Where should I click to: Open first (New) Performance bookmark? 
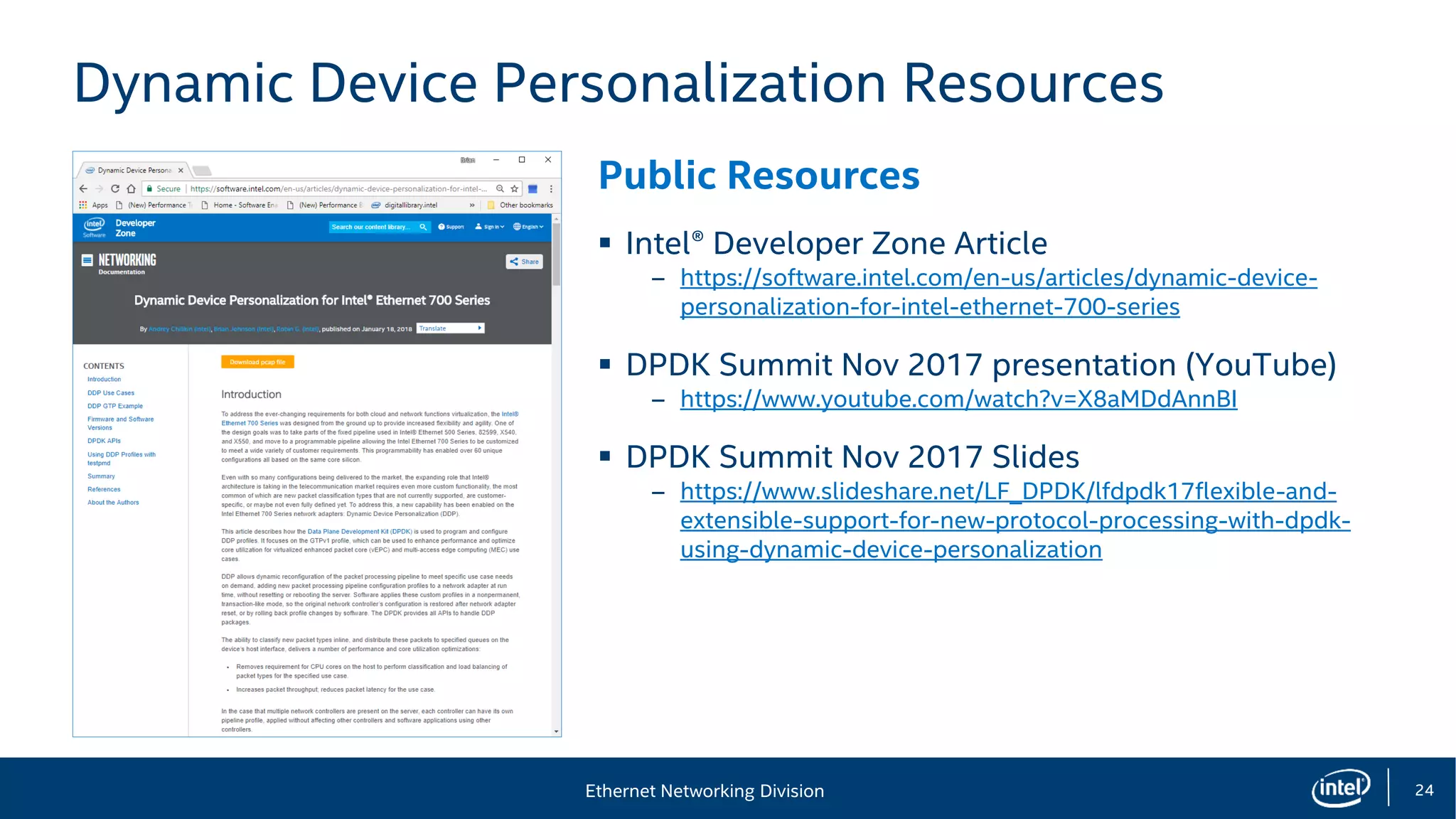tap(154, 205)
